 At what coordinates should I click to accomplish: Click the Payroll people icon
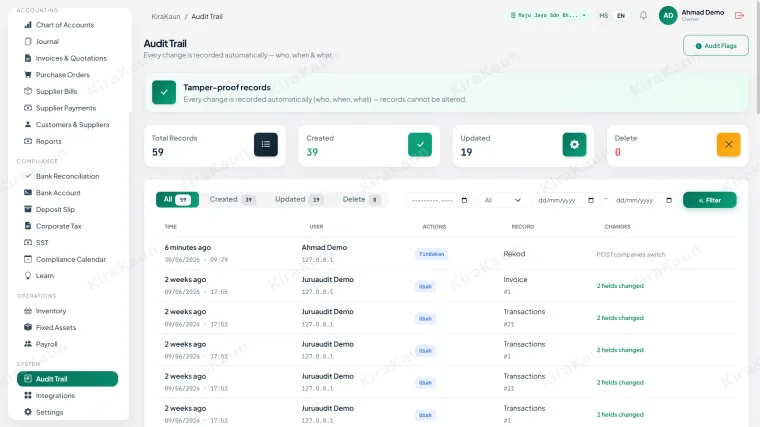point(28,344)
